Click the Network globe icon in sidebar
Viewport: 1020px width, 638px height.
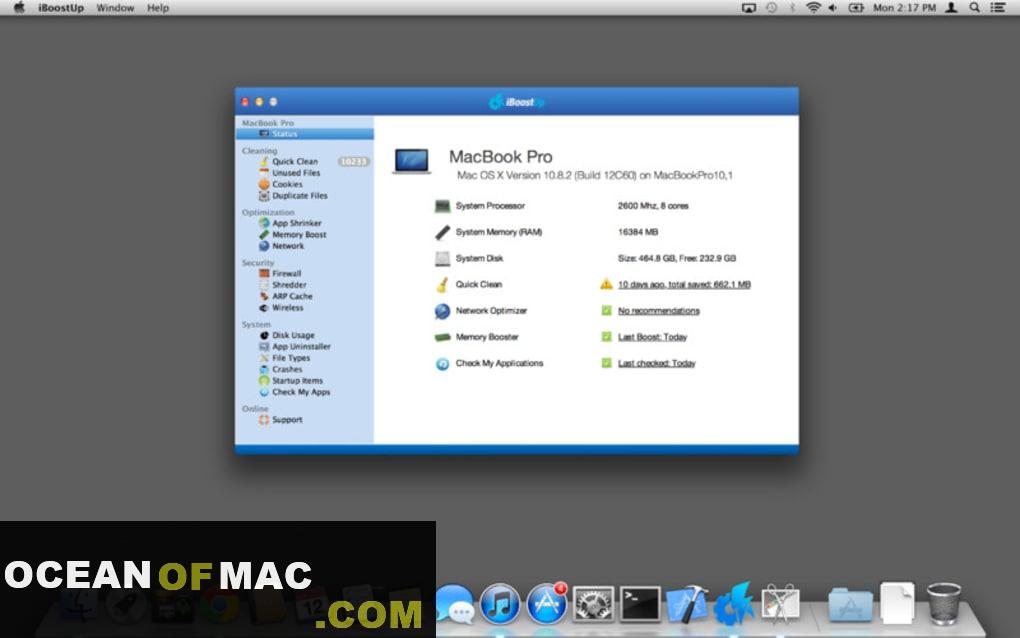pyautogui.click(x=264, y=246)
